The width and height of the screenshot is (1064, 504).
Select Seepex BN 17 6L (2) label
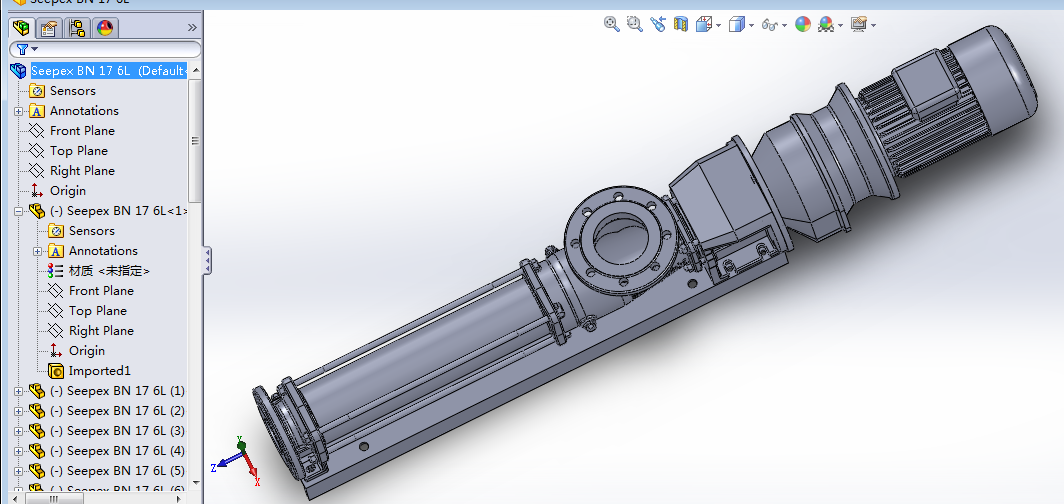tap(117, 411)
